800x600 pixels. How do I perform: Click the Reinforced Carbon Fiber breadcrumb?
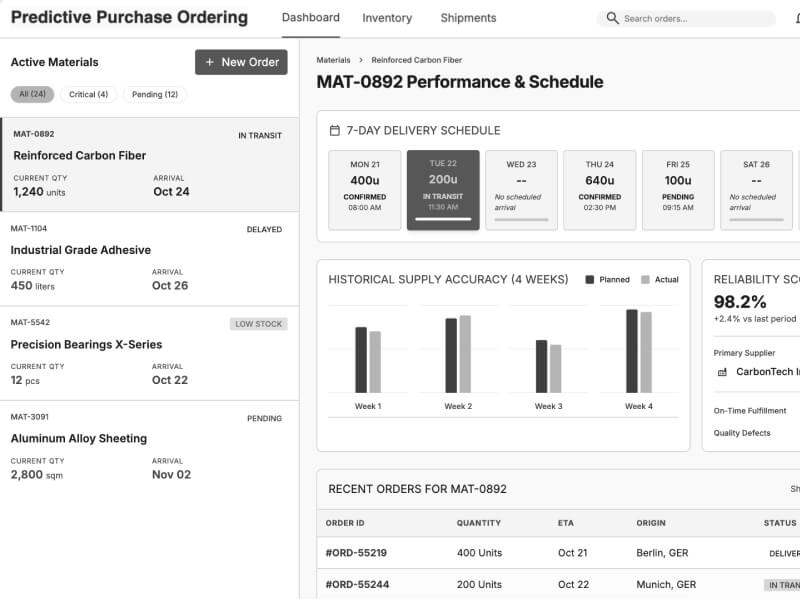click(417, 60)
